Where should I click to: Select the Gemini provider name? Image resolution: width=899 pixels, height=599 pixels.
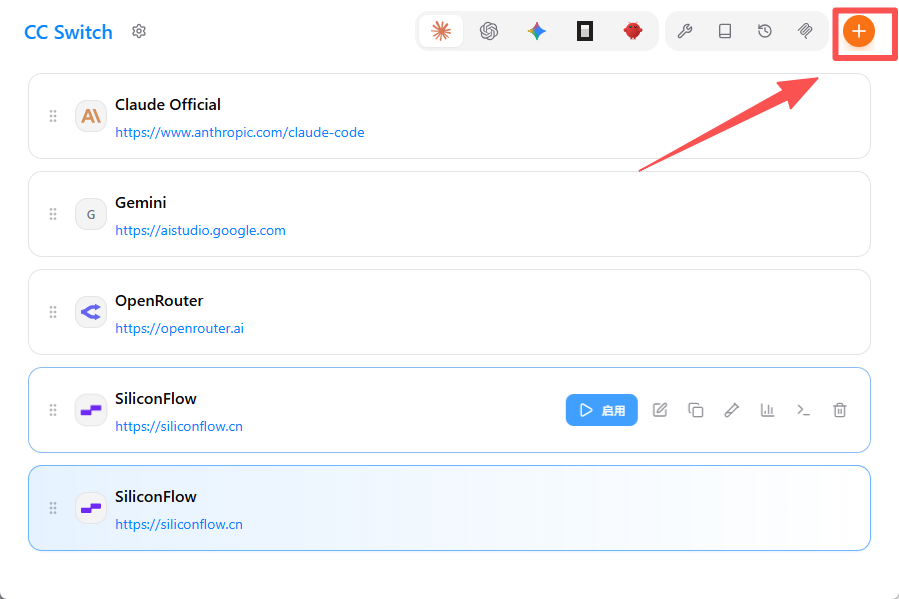[x=140, y=202]
